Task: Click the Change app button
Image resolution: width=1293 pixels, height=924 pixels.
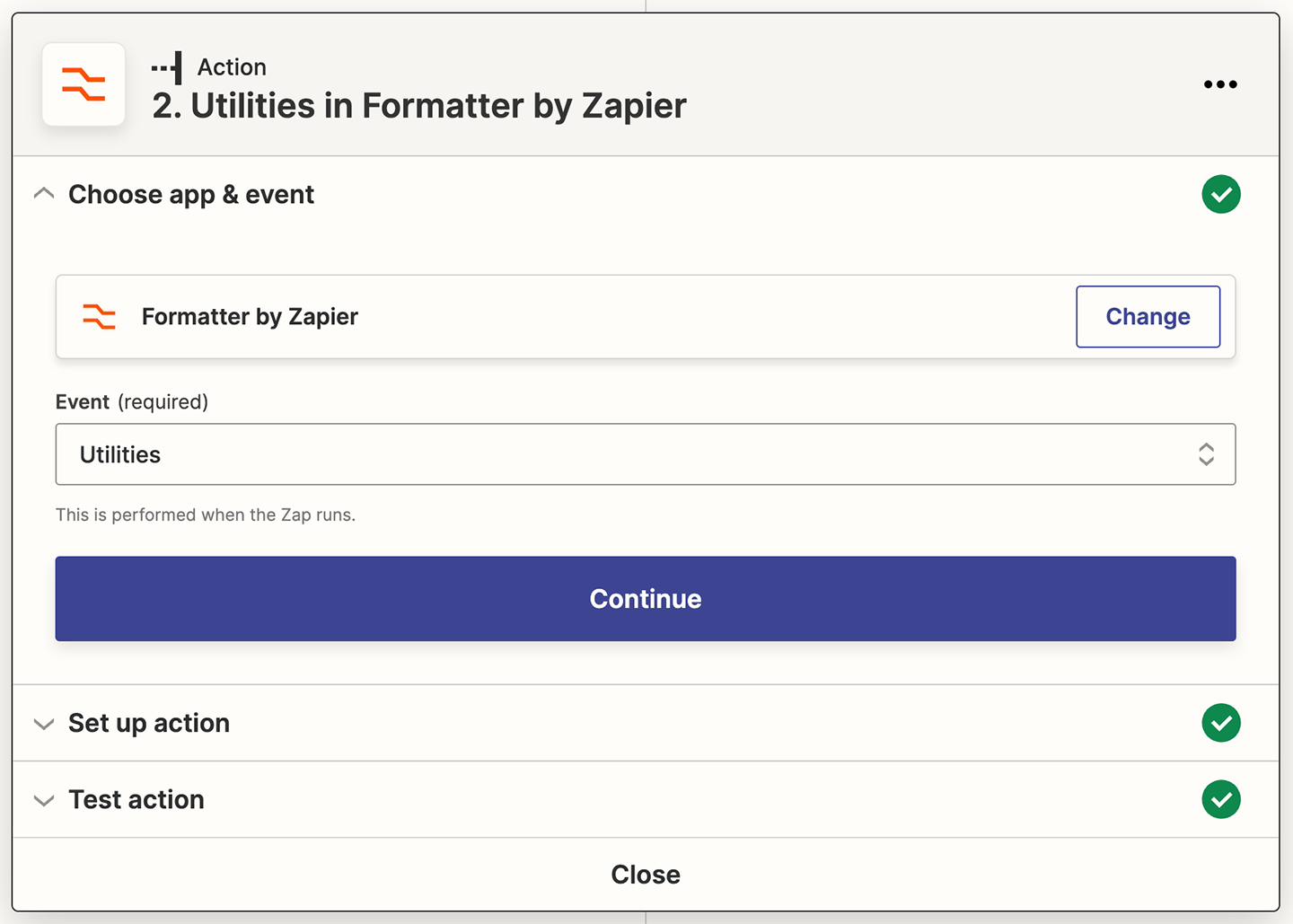Action: pyautogui.click(x=1148, y=316)
